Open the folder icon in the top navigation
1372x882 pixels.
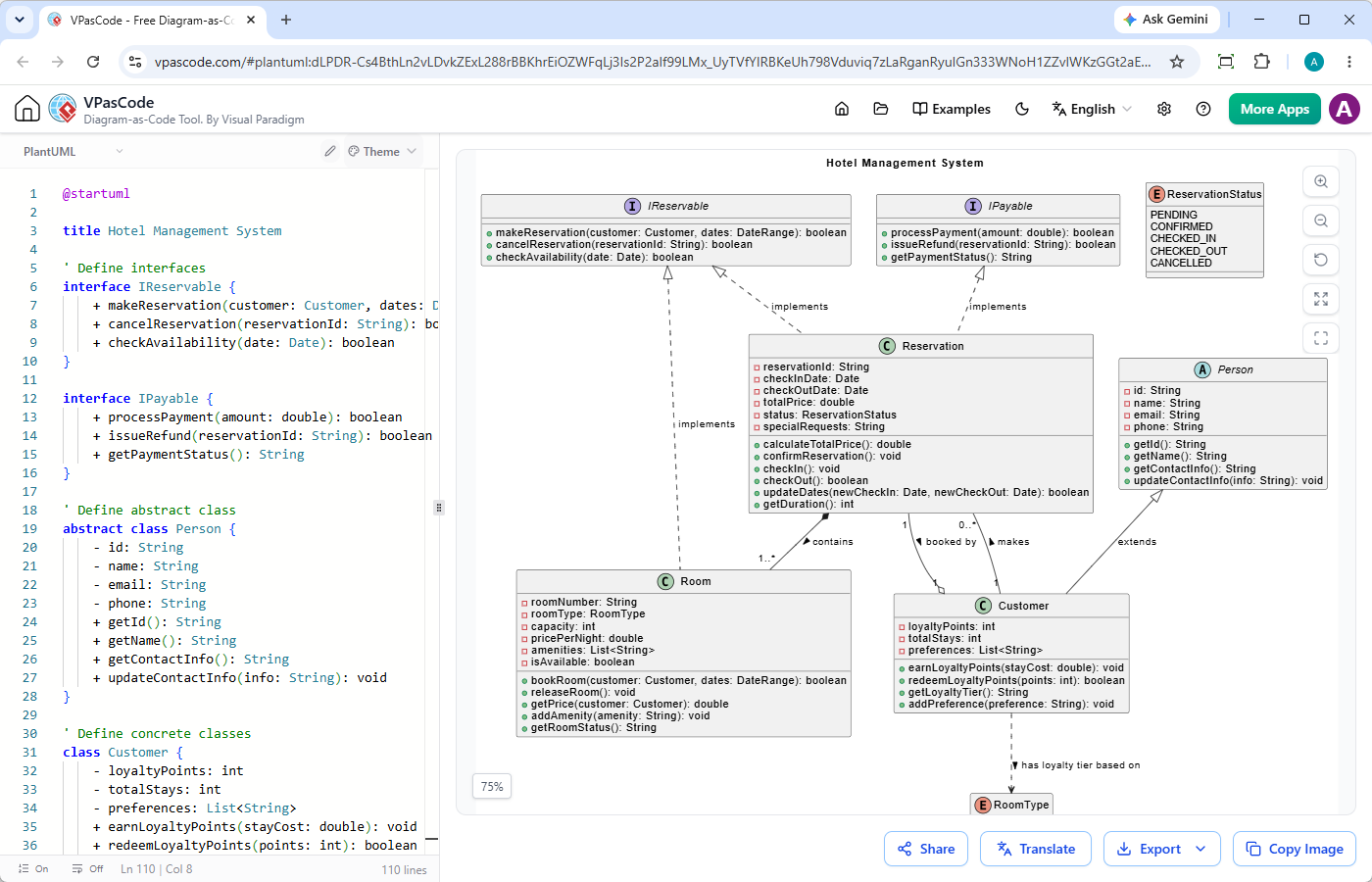pos(881,109)
